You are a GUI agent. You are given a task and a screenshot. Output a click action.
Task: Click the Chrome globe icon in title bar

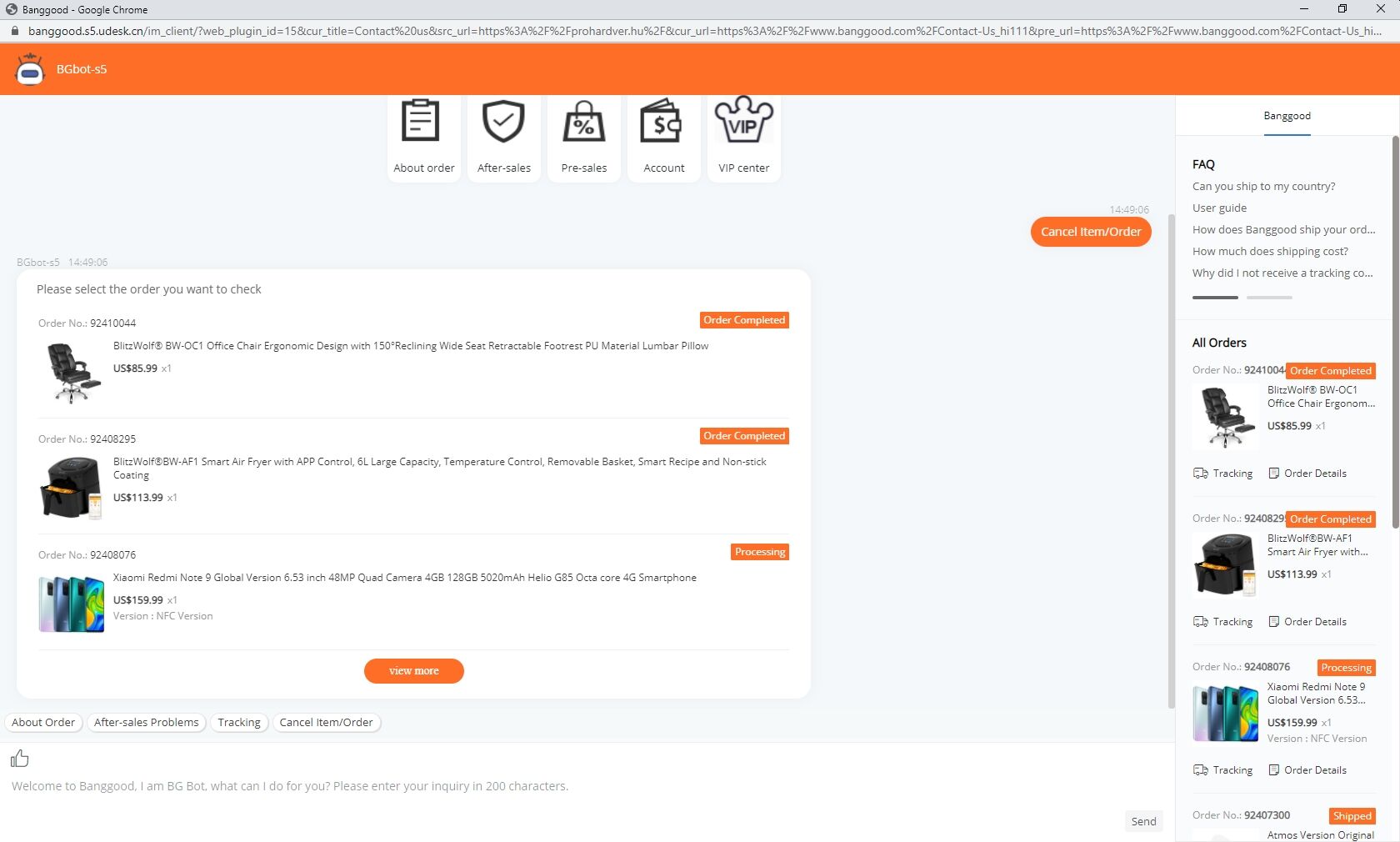click(x=12, y=9)
